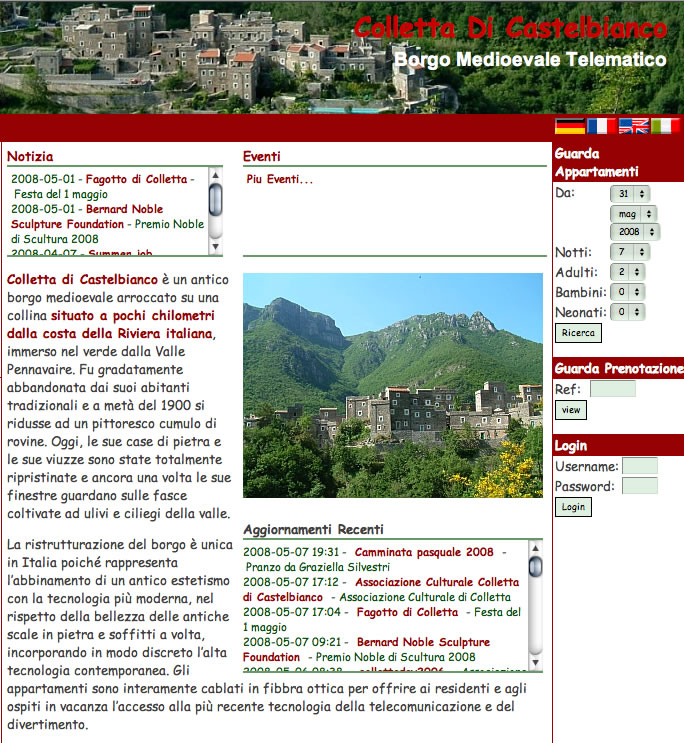Open the year dropdown showing 2008
This screenshot has width=684, height=743.
pos(634,232)
